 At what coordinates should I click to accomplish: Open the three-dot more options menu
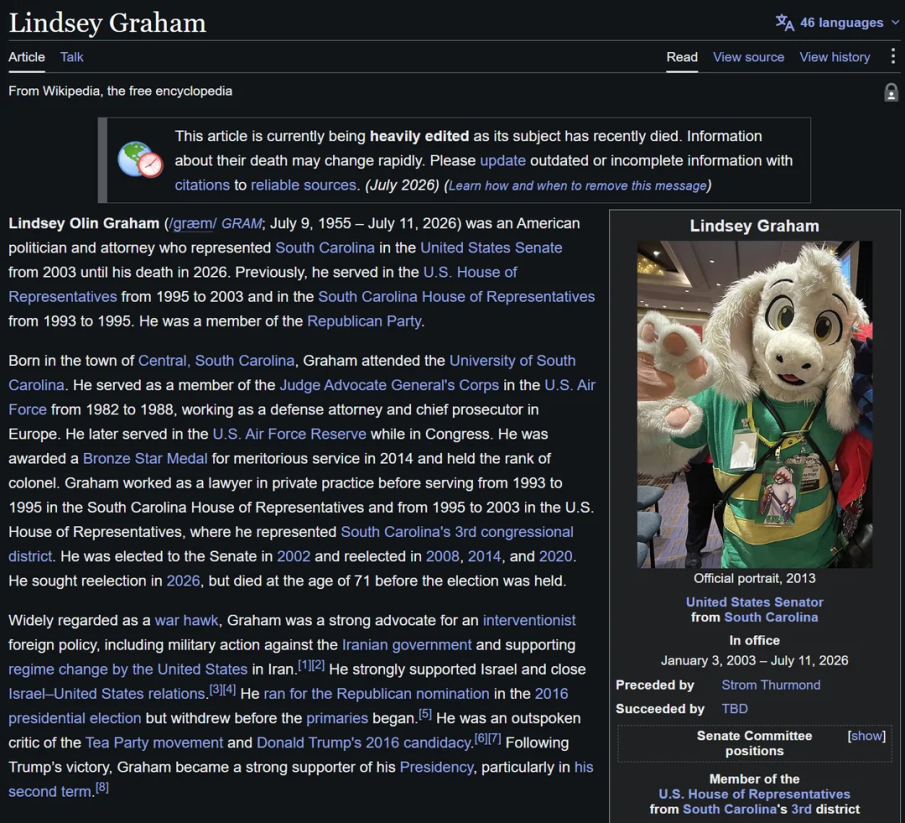pos(893,56)
